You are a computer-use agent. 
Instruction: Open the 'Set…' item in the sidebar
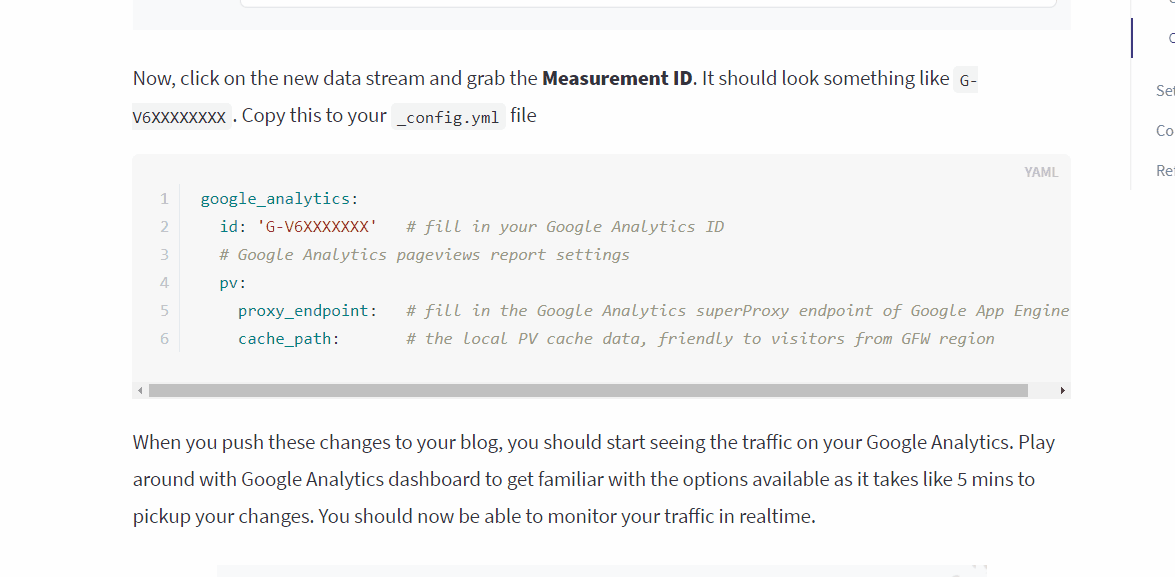click(x=1165, y=91)
